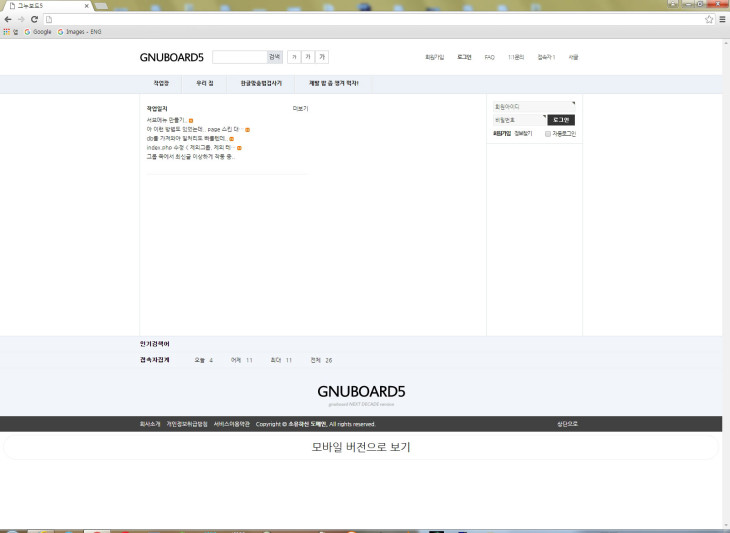Open the 작업장 navigation menu
Screen dimensions: 730x533
[161, 83]
